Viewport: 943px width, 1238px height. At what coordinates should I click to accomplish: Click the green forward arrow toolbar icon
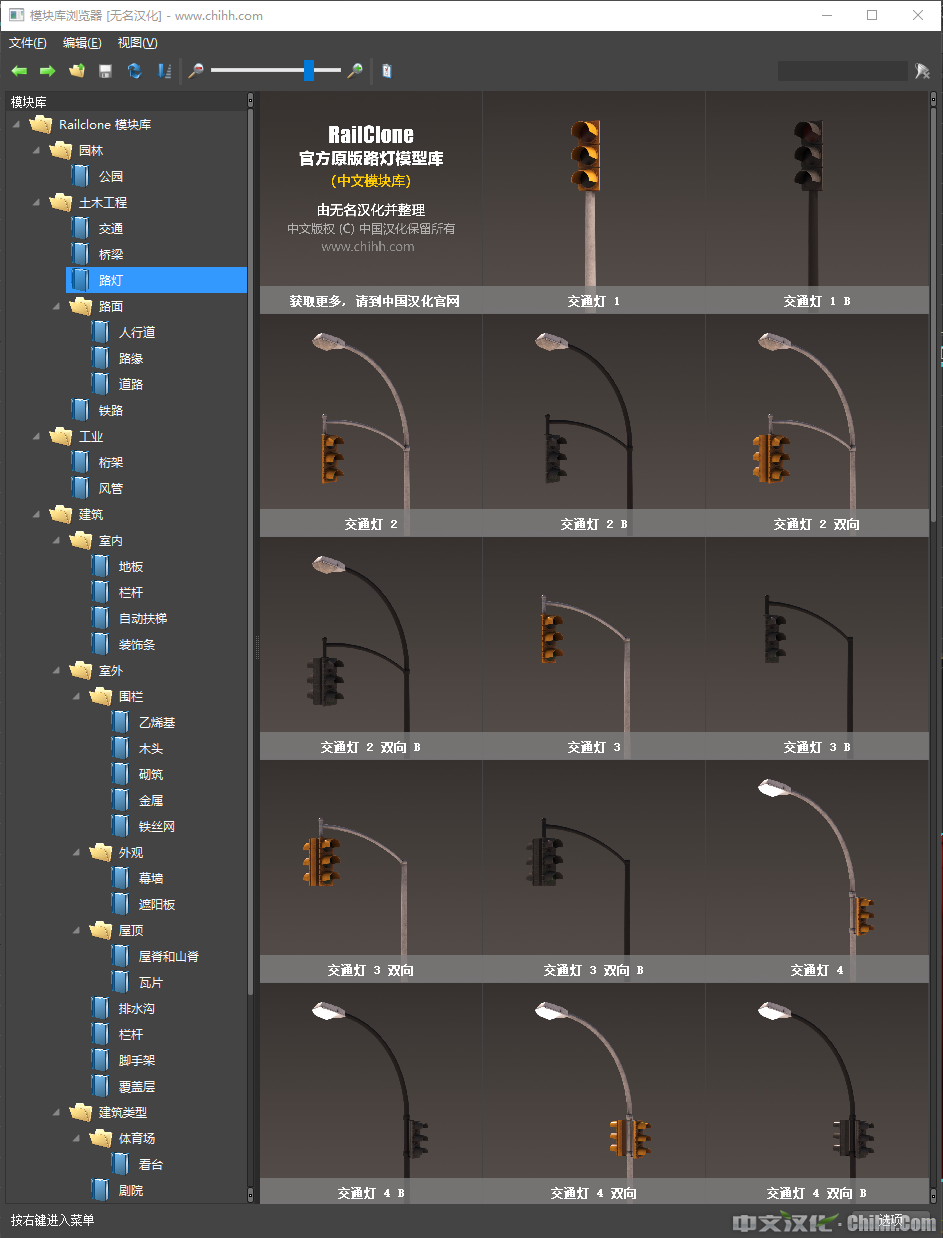click(47, 71)
